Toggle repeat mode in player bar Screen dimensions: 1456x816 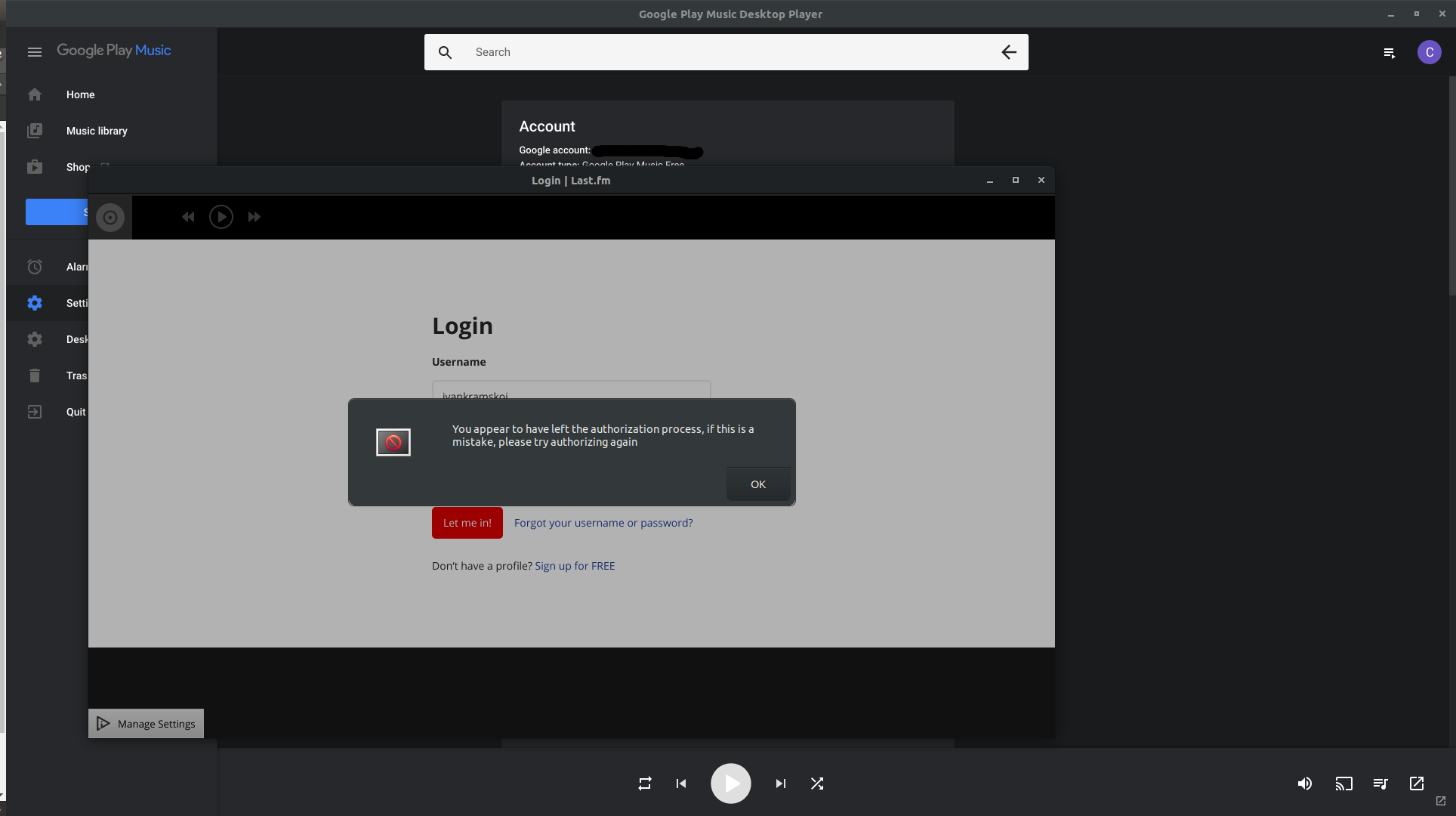(644, 784)
